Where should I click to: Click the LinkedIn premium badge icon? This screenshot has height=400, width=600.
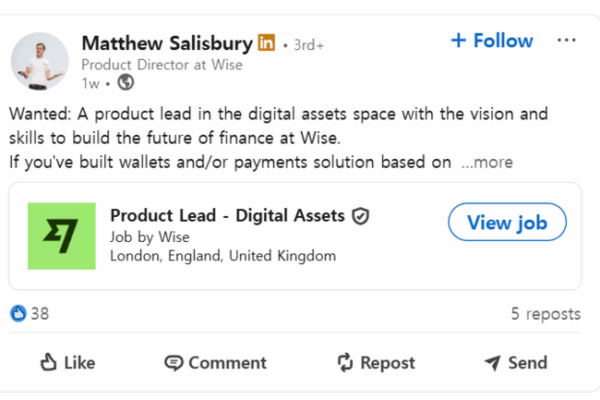click(x=266, y=42)
